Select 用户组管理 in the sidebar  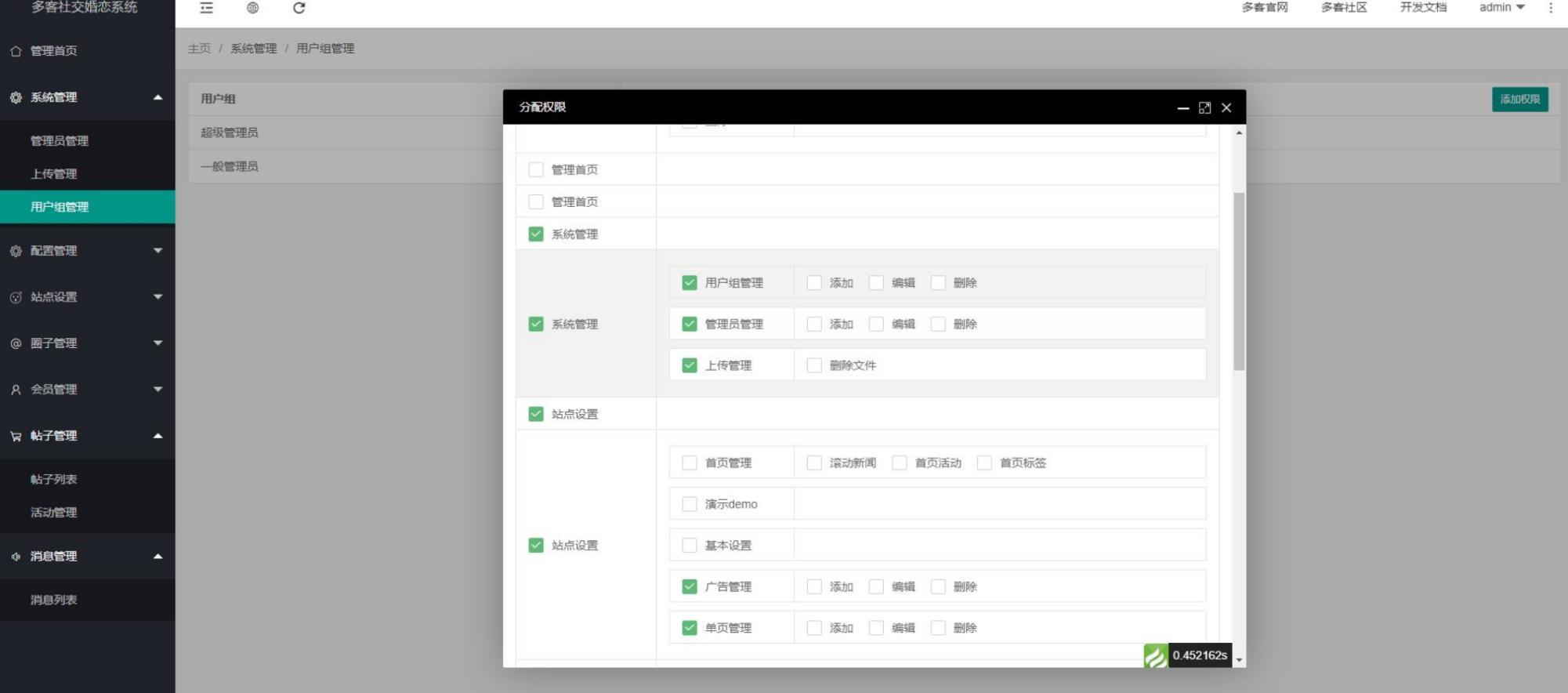click(x=87, y=207)
